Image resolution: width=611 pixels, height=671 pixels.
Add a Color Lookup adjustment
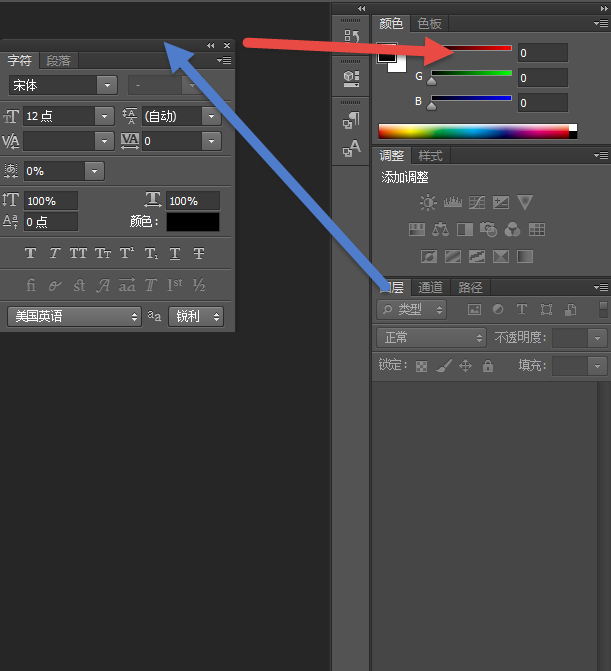537,230
